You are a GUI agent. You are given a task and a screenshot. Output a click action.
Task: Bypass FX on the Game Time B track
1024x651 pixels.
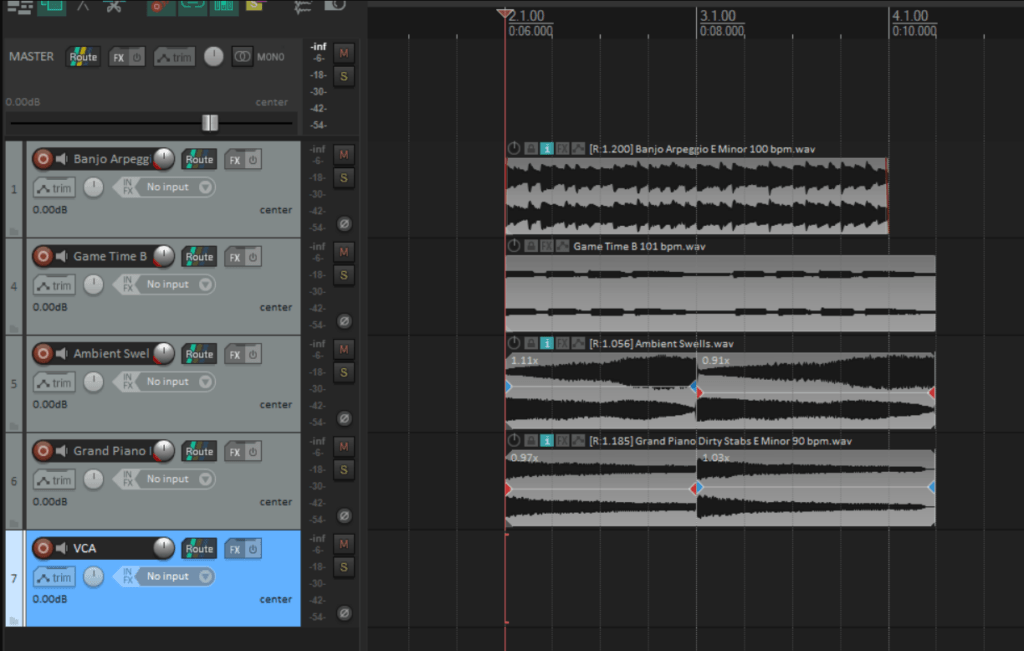point(253,257)
